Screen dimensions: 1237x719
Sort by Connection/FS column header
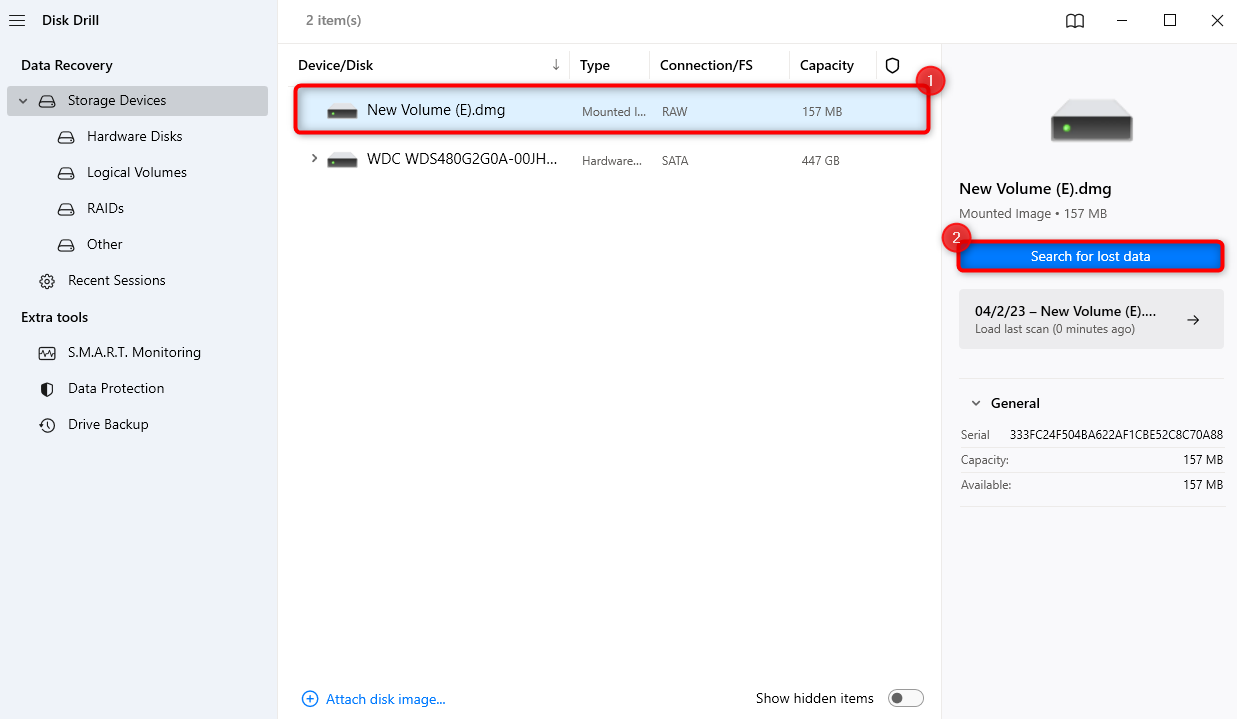coord(706,66)
